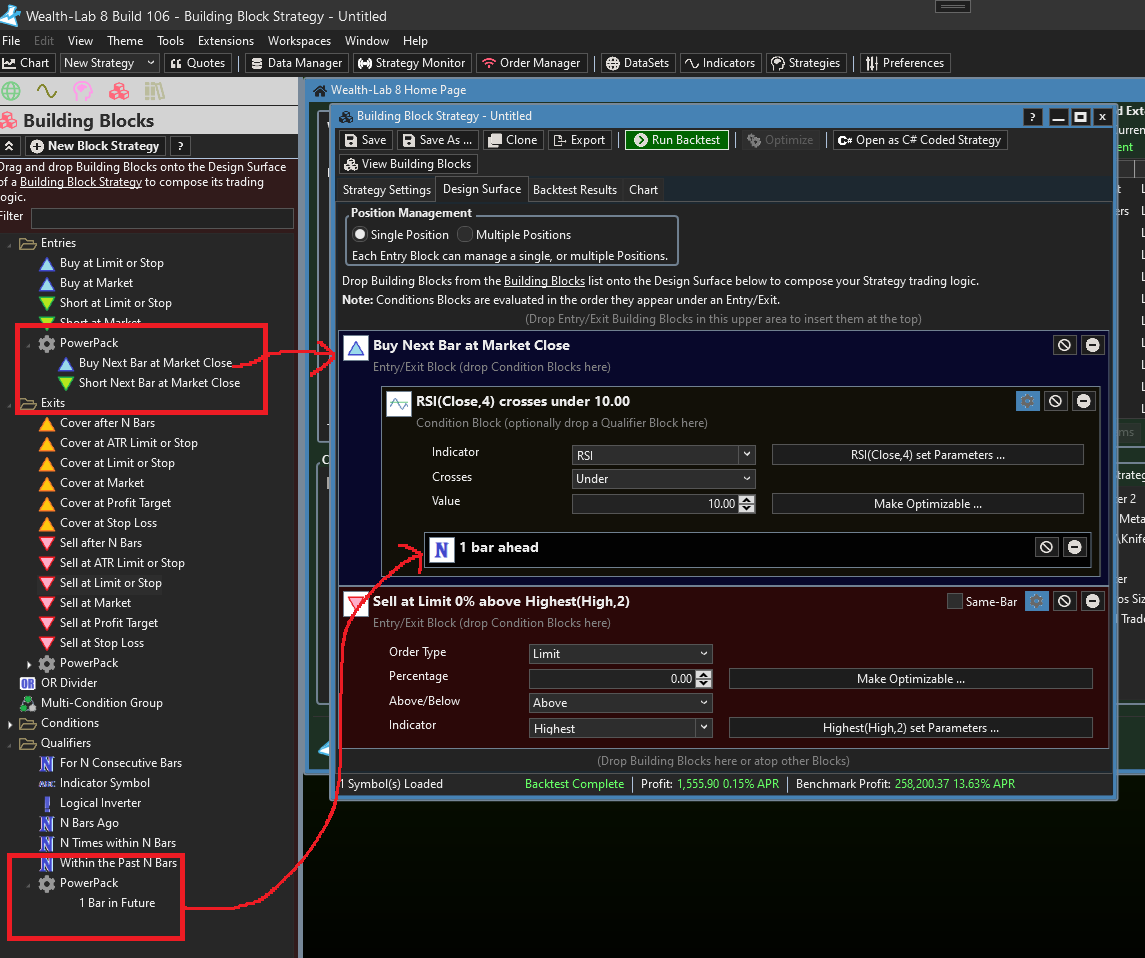This screenshot has width=1145, height=958.
Task: Open the Quotes tool
Action: 198,63
